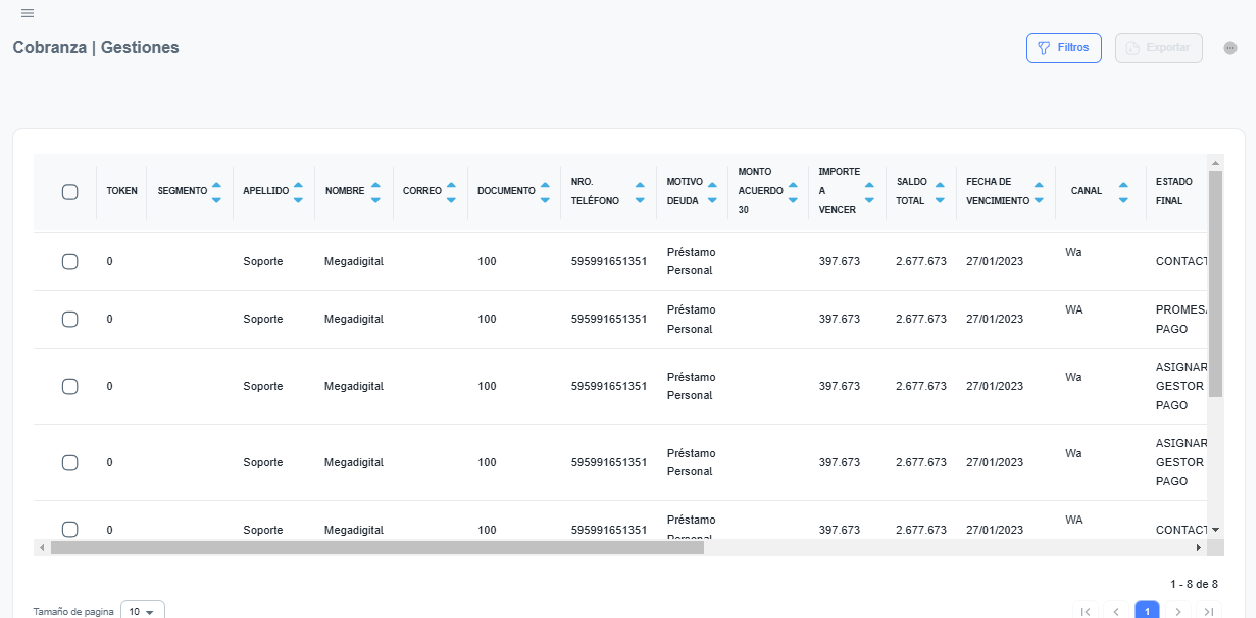Screen dimensions: 1256x618
Task: Click the horizontal table scrollbar
Action: coord(377,548)
